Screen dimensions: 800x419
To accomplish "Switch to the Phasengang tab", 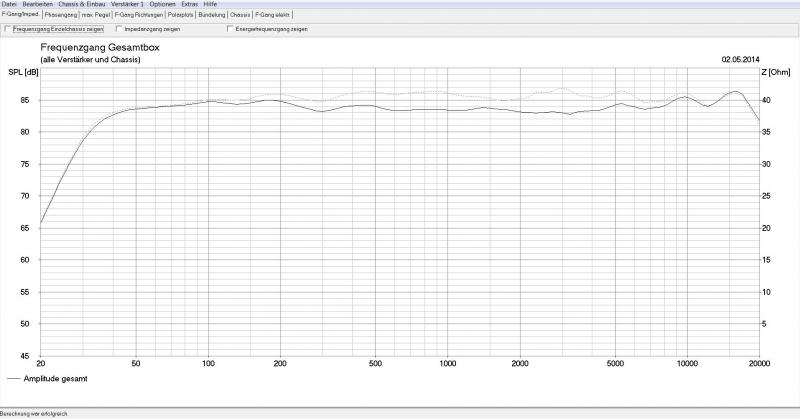I will [x=61, y=15].
